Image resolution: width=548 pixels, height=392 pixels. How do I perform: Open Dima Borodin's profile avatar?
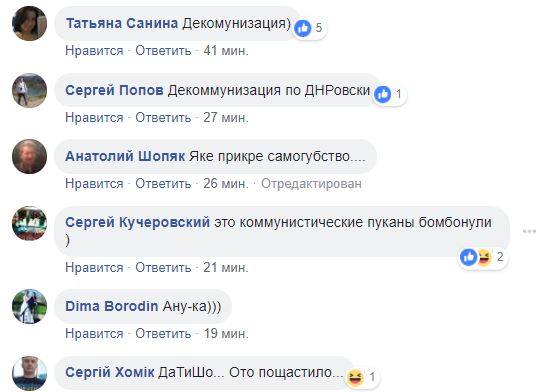pos(29,306)
